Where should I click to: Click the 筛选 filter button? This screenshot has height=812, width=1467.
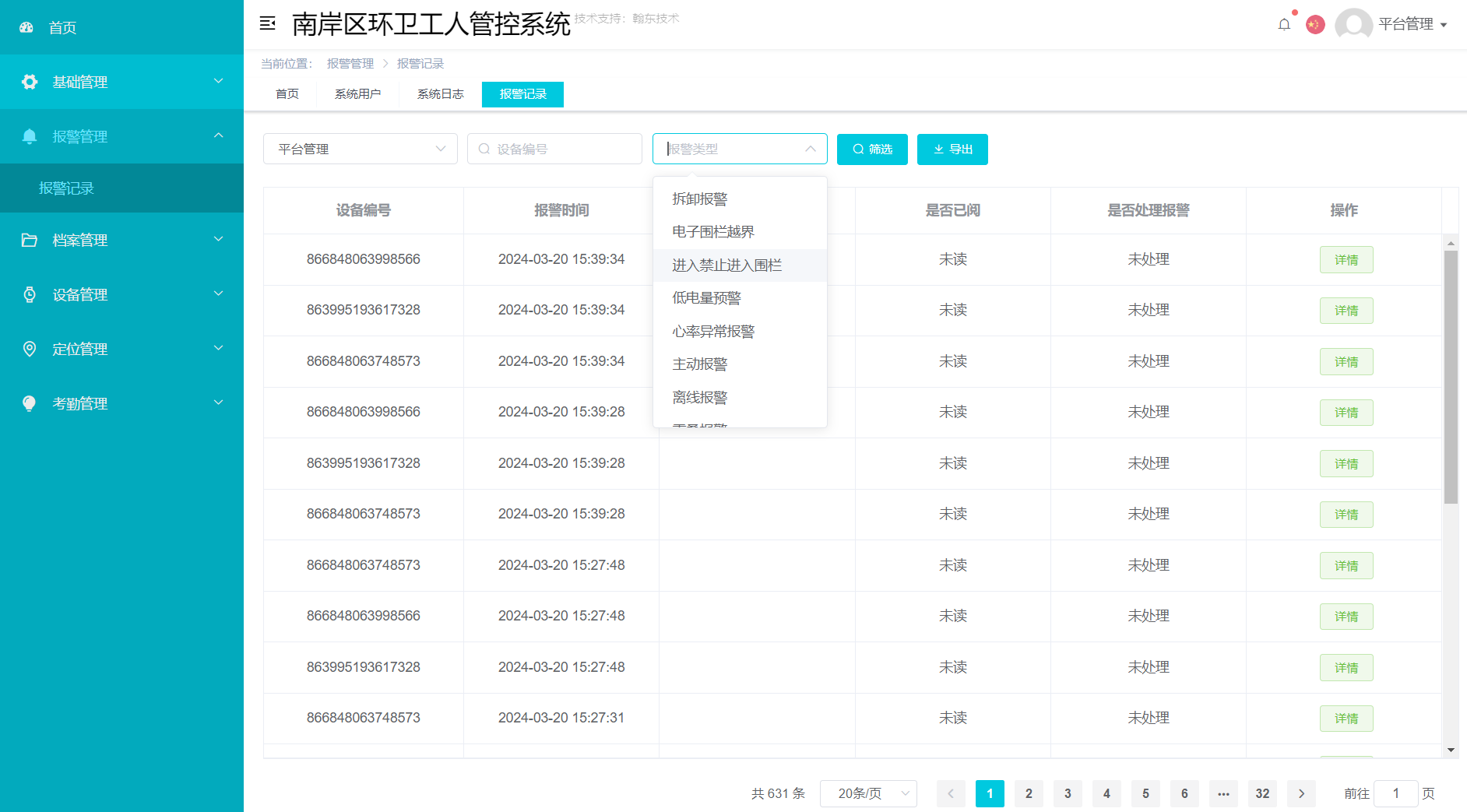pyautogui.click(x=872, y=149)
